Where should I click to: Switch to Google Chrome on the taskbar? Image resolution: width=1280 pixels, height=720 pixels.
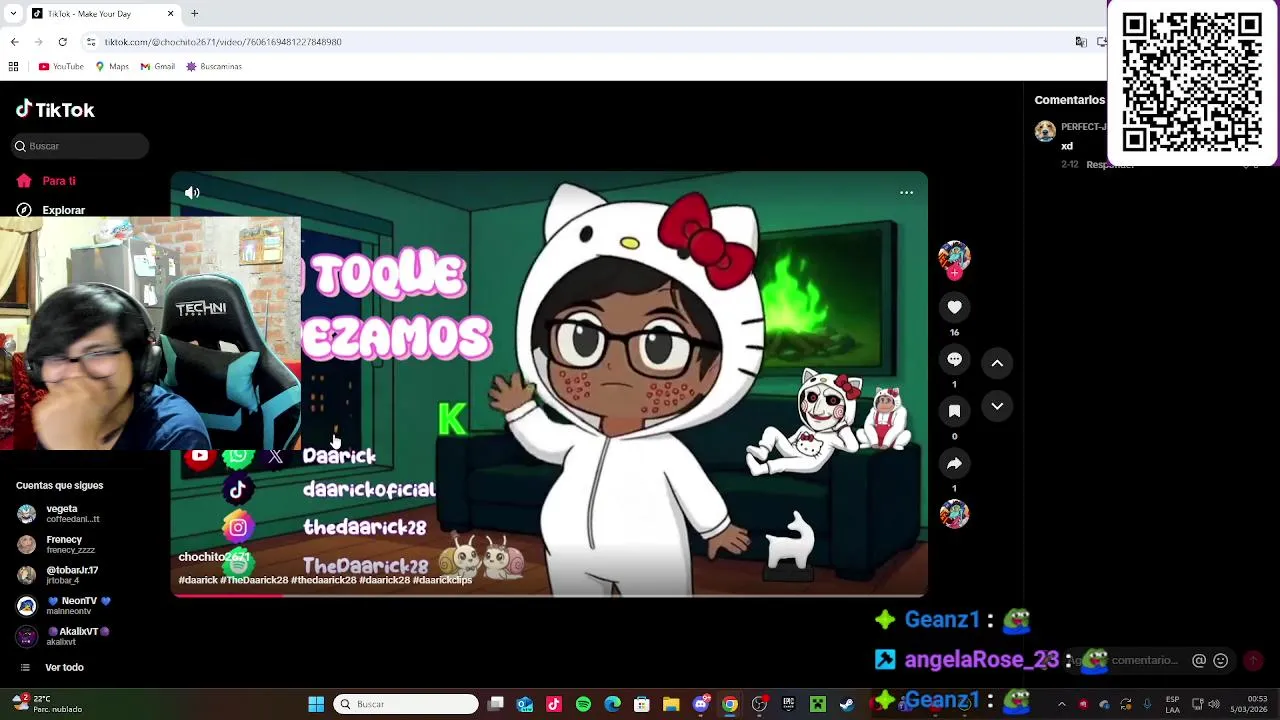click(730, 704)
